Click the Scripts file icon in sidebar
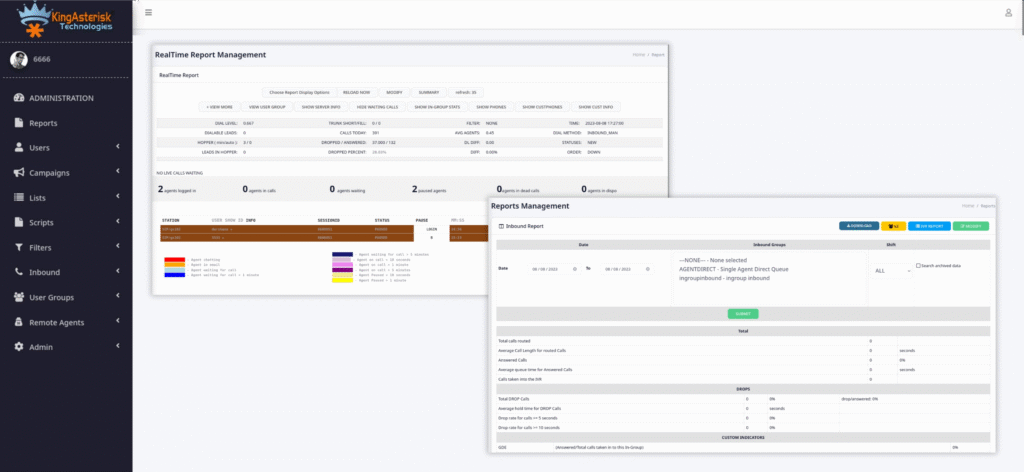This screenshot has height=472, width=1024. pyautogui.click(x=18, y=222)
